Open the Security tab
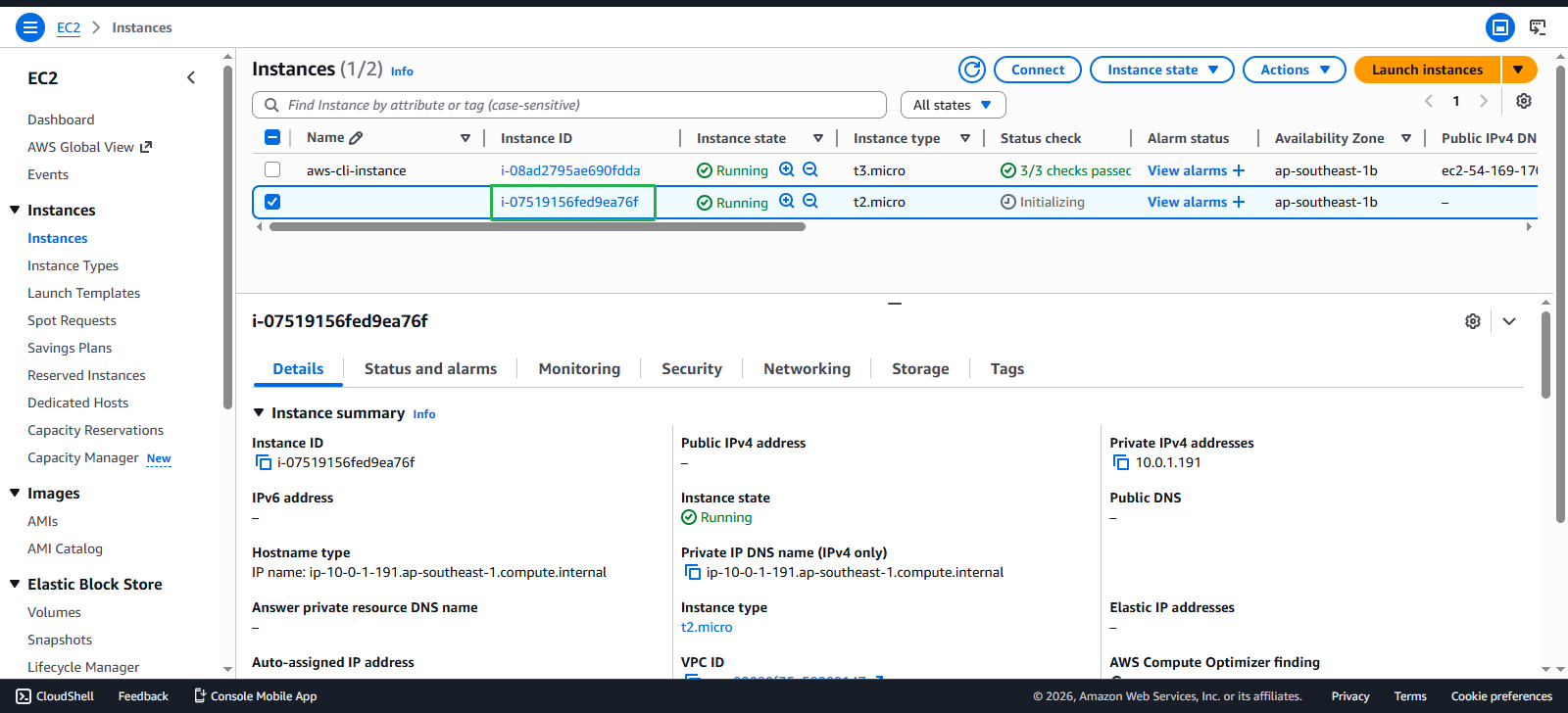1568x713 pixels. (x=692, y=368)
